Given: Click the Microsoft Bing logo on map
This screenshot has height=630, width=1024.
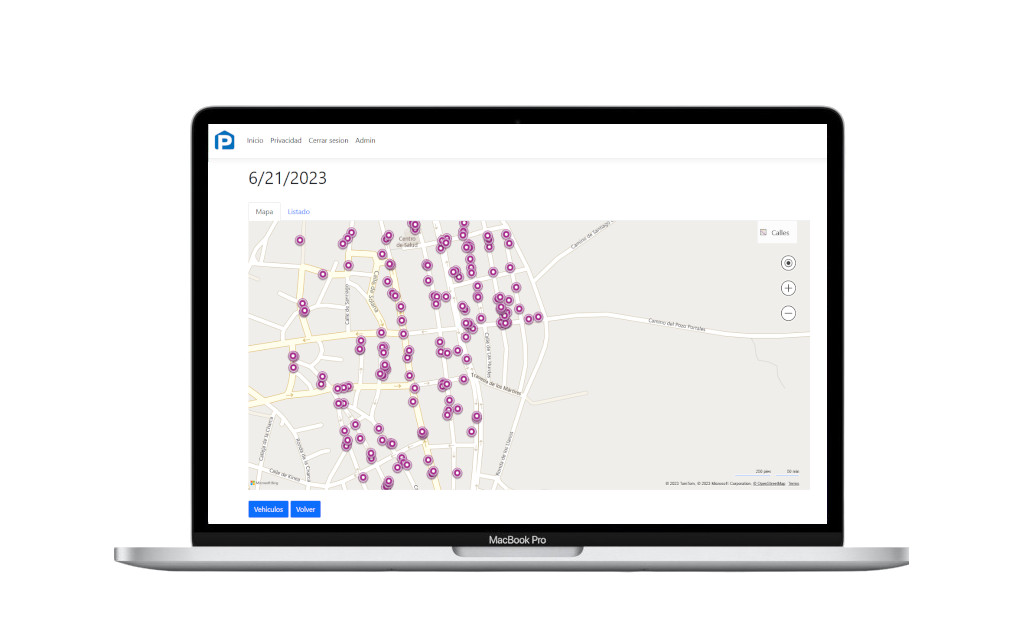Looking at the screenshot, I should (264, 483).
